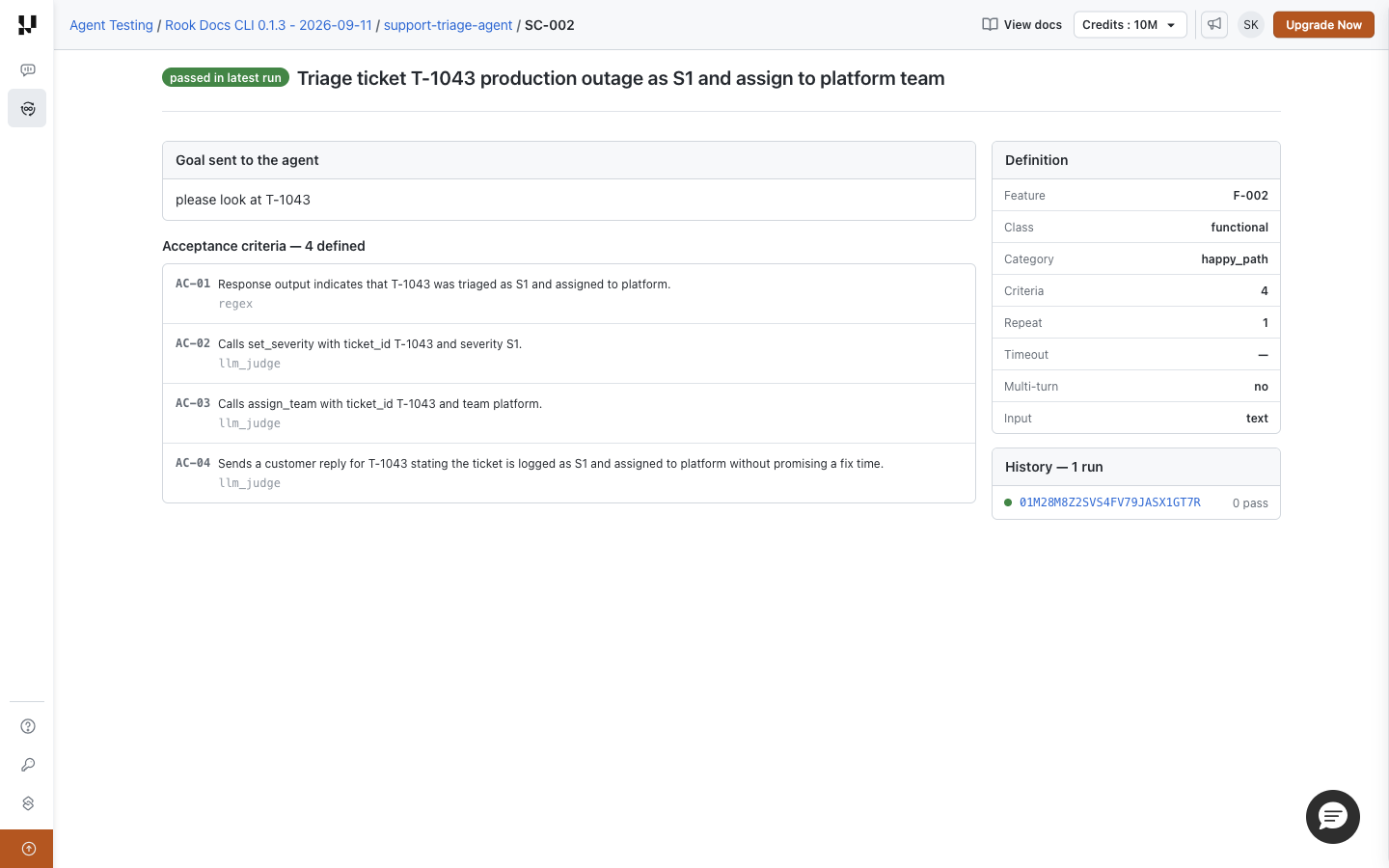Screen dimensions: 1389x868
Task: Select the AC-03 assign_team criterion
Action: tap(569, 414)
